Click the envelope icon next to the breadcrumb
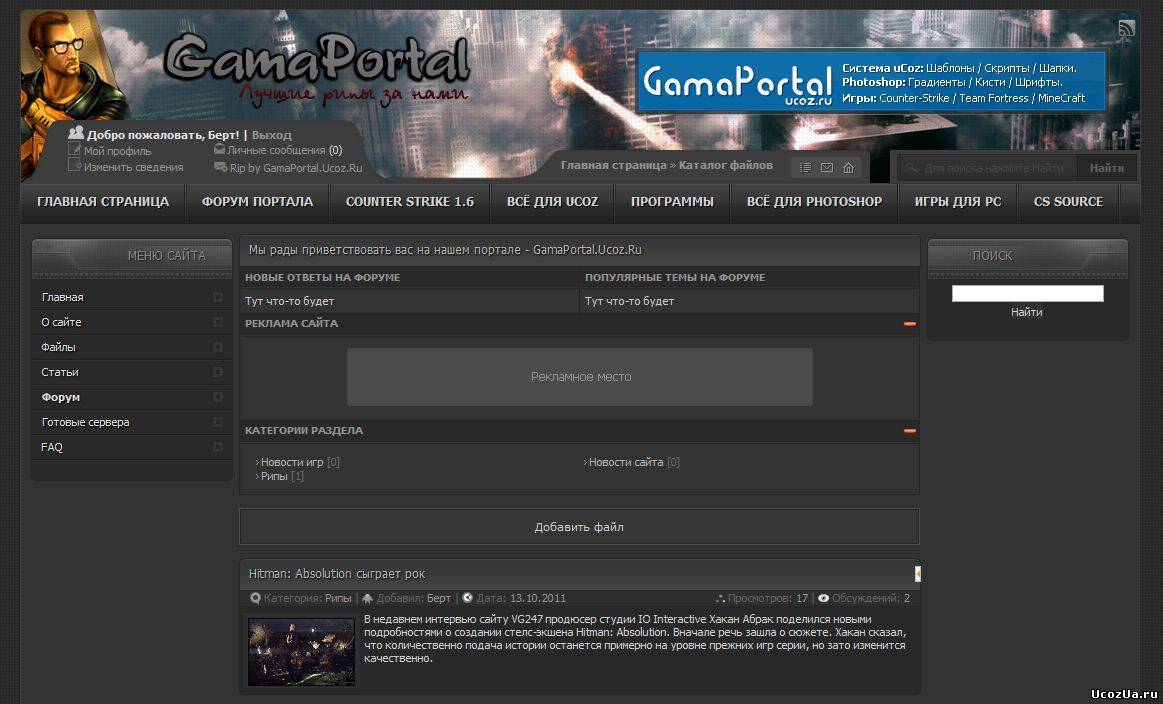The height and width of the screenshot is (704, 1163). click(827, 168)
